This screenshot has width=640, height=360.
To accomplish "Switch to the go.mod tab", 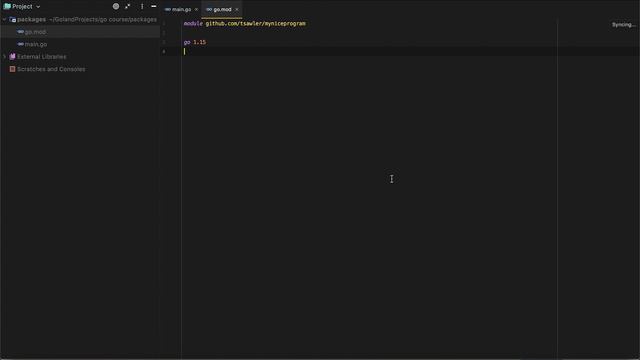I will click(222, 9).
